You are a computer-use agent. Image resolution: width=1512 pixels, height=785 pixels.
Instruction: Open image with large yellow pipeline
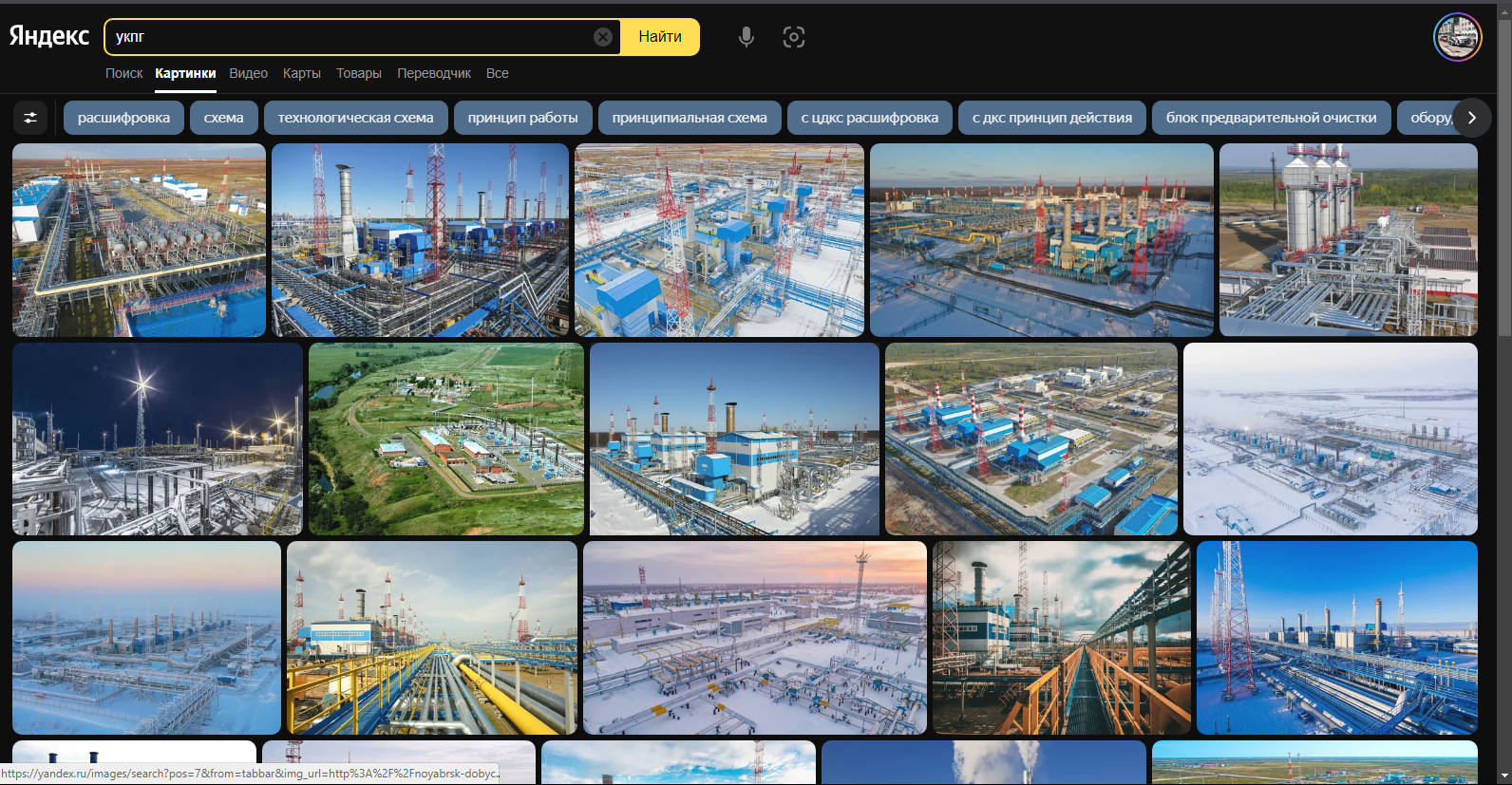click(432, 638)
